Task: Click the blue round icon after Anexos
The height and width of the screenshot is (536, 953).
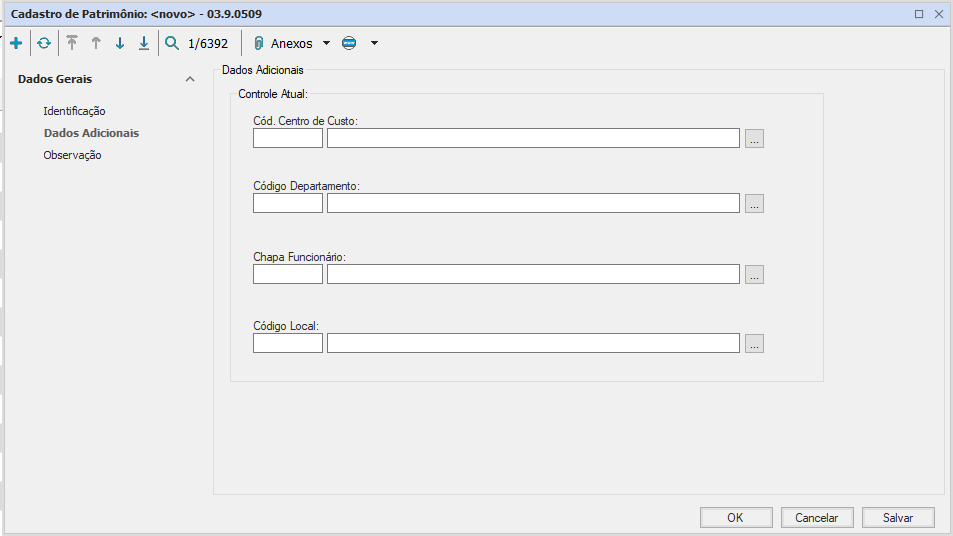Action: pyautogui.click(x=348, y=44)
